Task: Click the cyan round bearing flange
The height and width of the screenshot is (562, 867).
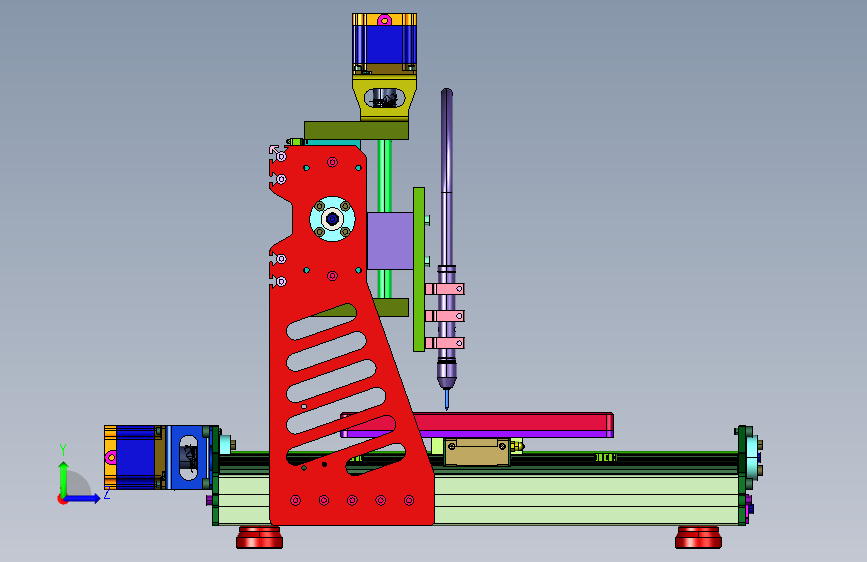Action: 332,219
